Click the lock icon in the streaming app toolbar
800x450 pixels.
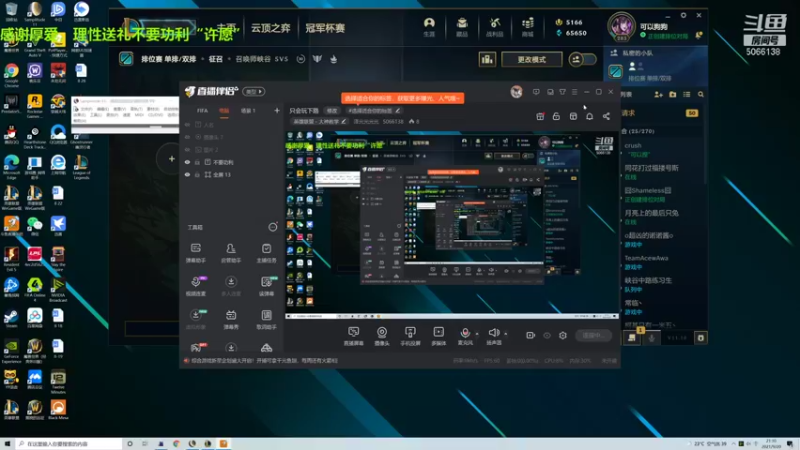tap(556, 116)
